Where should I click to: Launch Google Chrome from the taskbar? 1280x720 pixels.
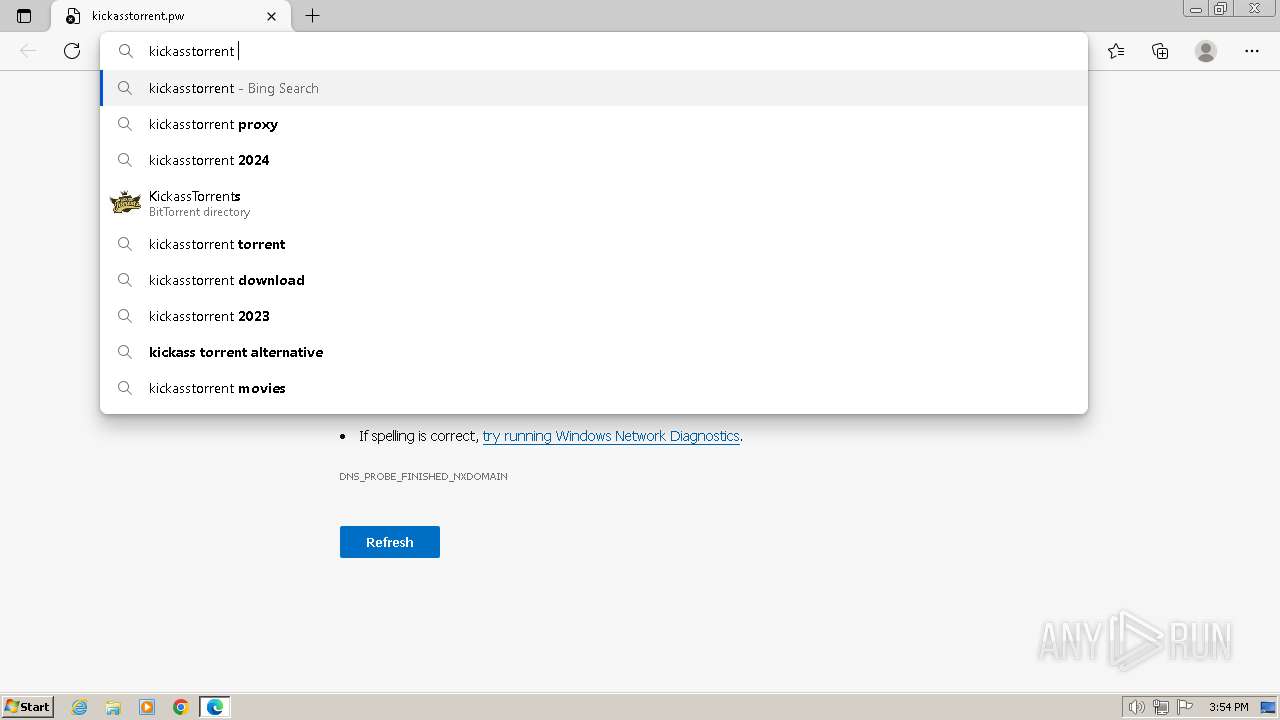pos(181,707)
